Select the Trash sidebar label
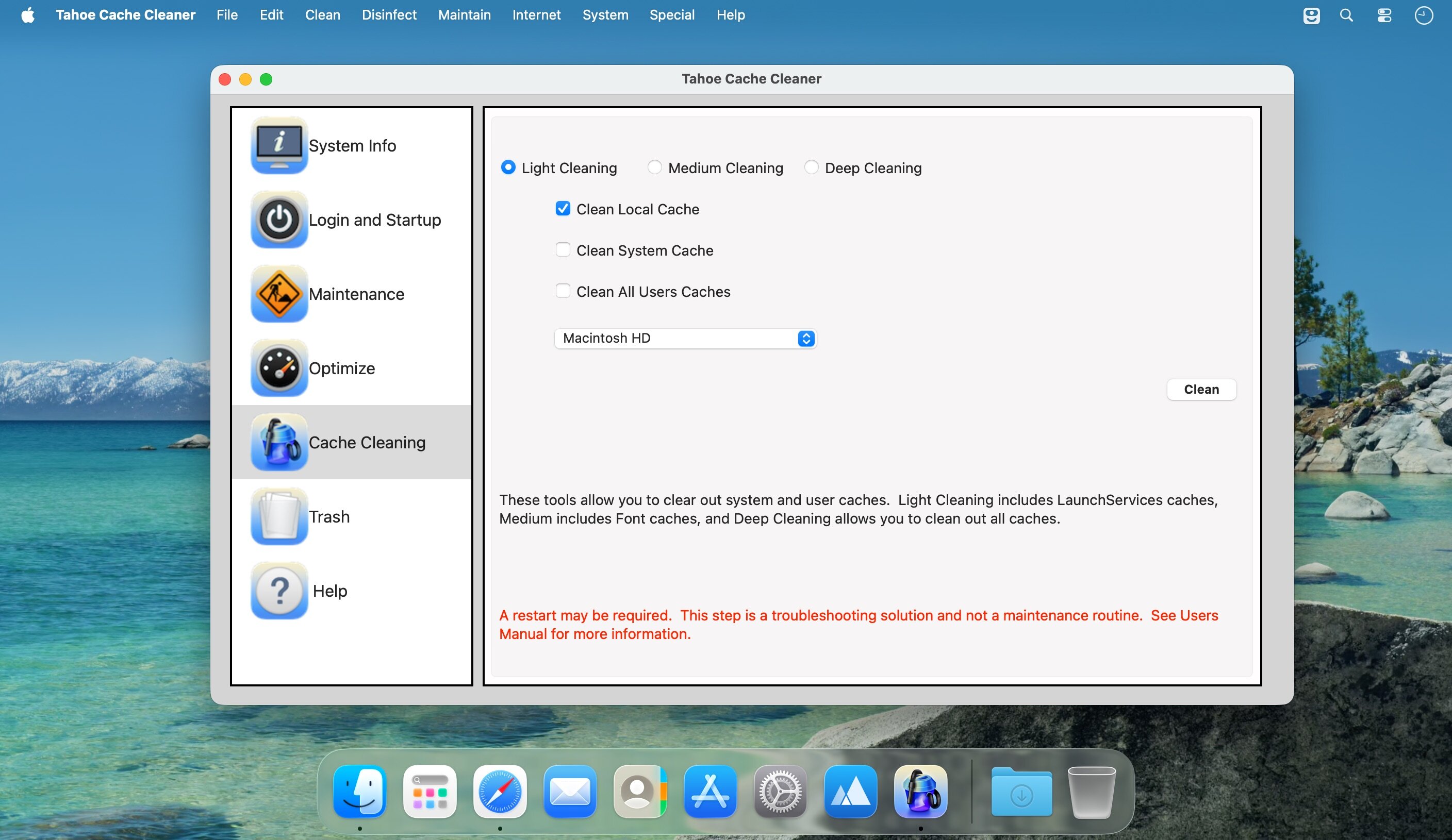1452x840 pixels. pos(329,517)
